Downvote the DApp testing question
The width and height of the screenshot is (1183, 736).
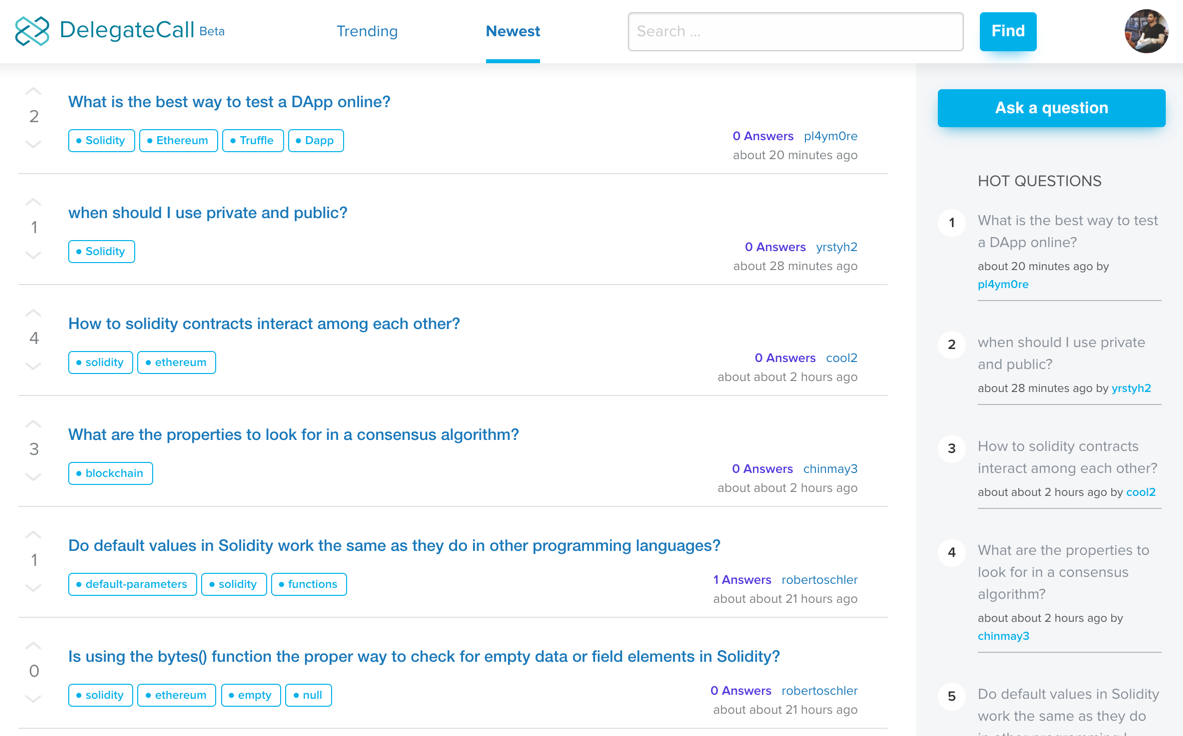point(33,145)
